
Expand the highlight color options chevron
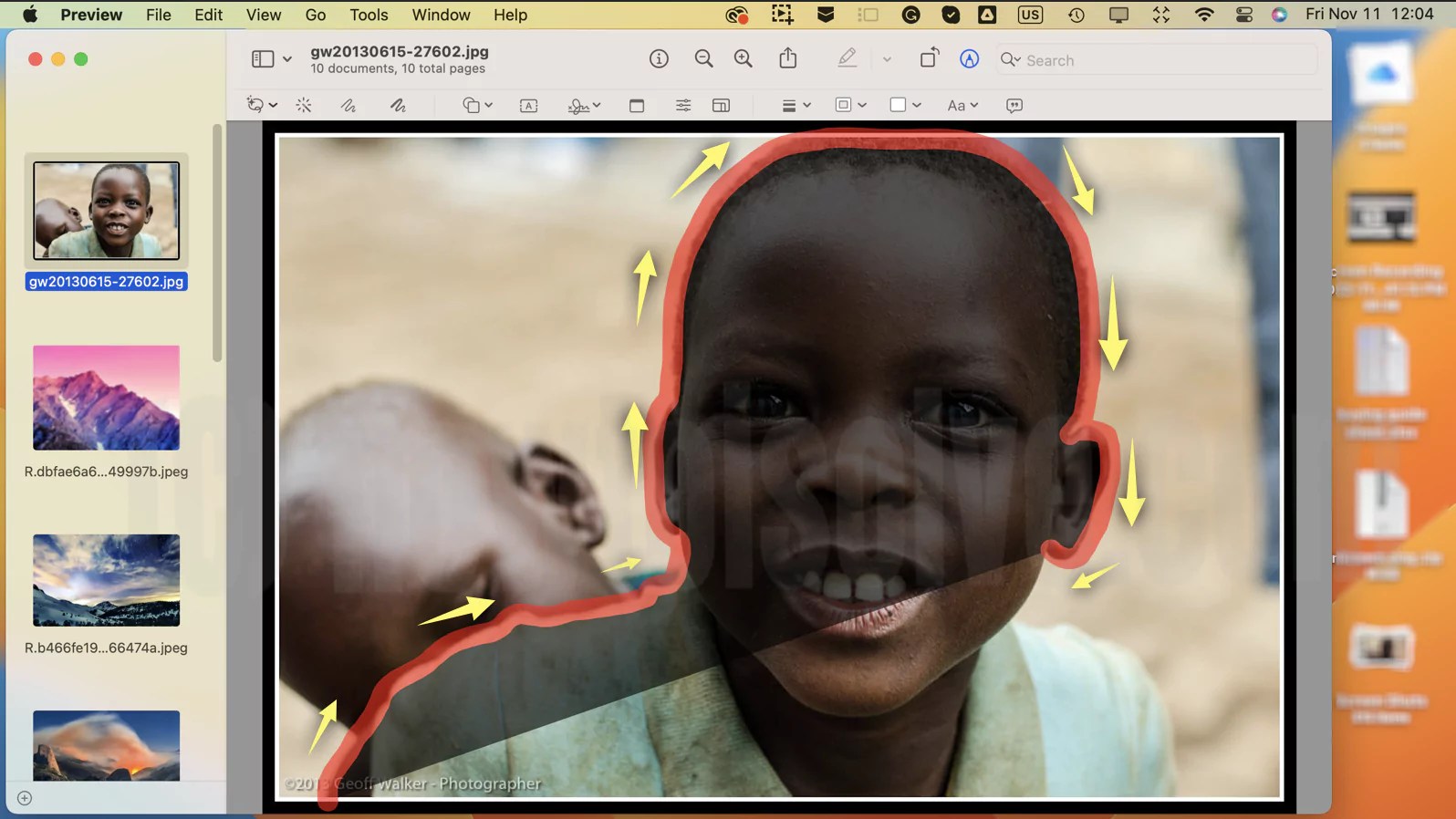(x=887, y=59)
